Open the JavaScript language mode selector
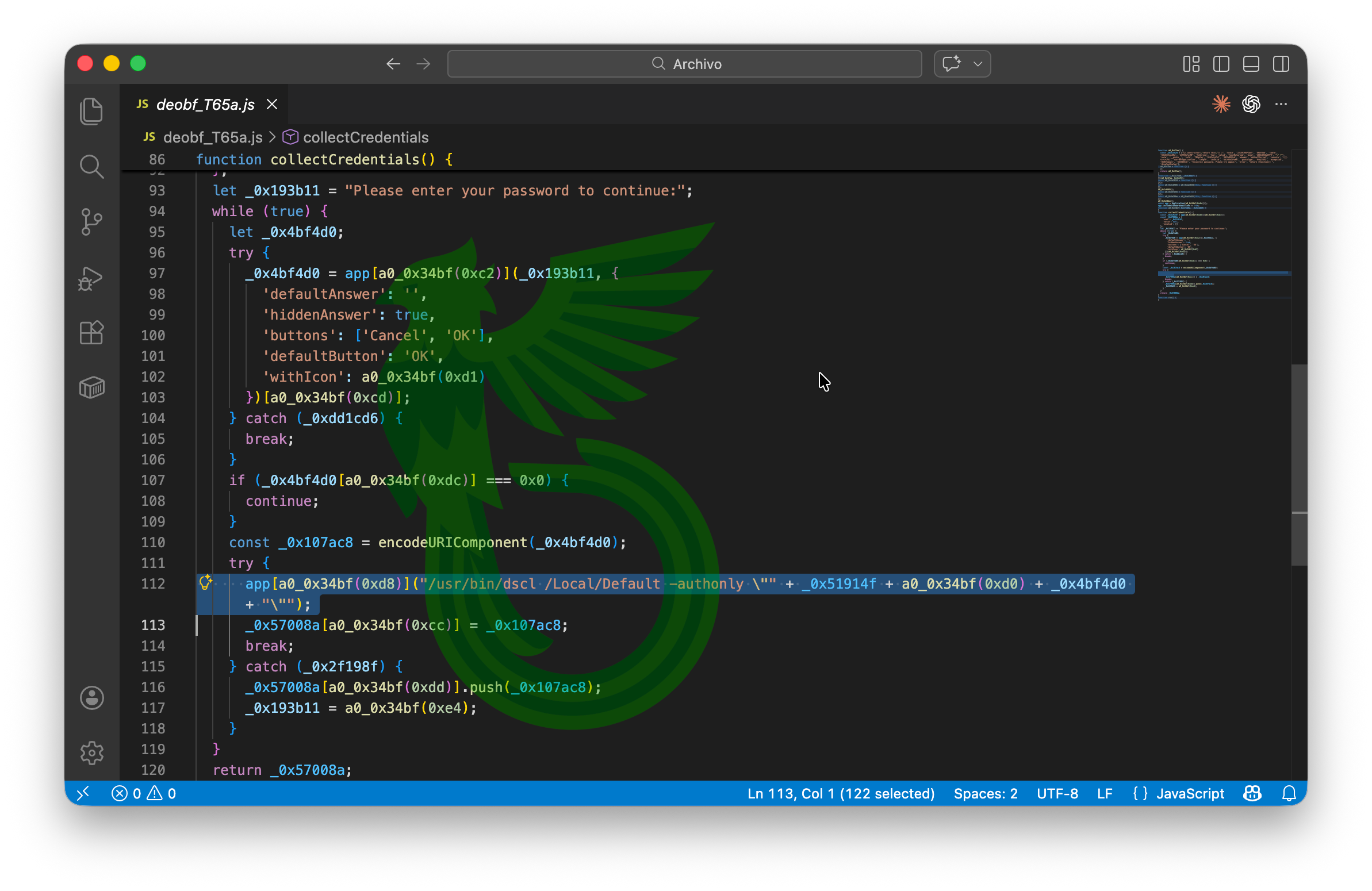This screenshot has width=1372, height=891. [1190, 794]
